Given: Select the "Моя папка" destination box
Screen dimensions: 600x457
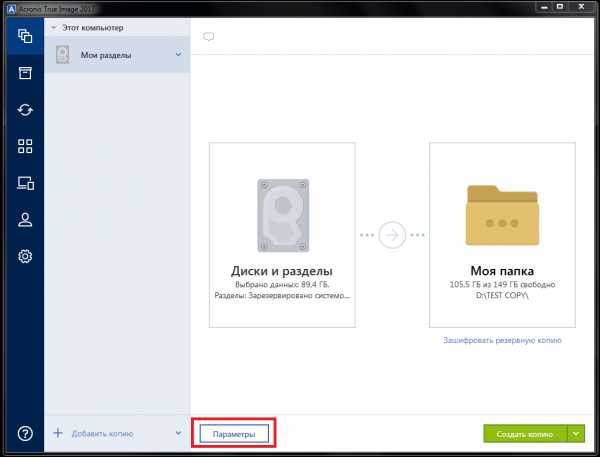Looking at the screenshot, I should click(502, 234).
